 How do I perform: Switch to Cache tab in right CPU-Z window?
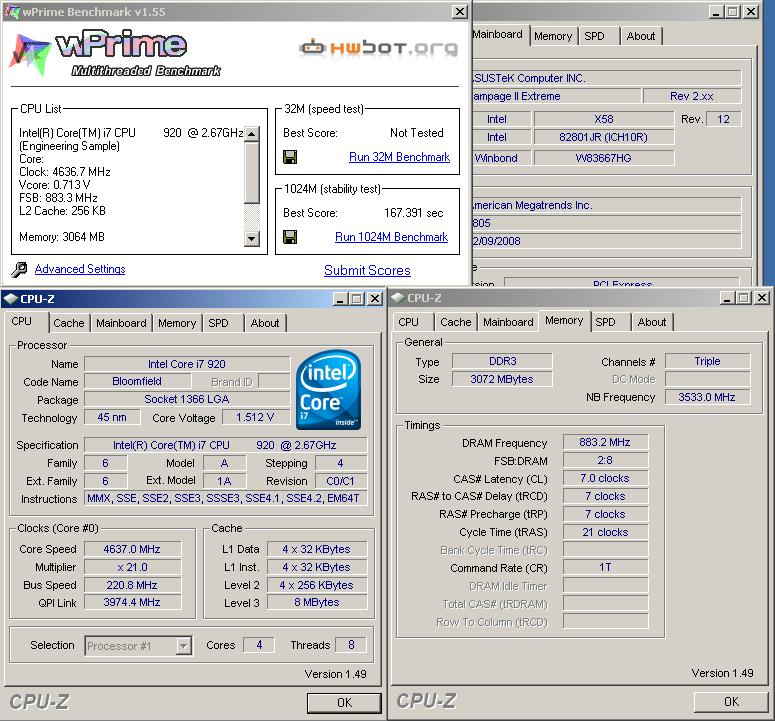(456, 322)
